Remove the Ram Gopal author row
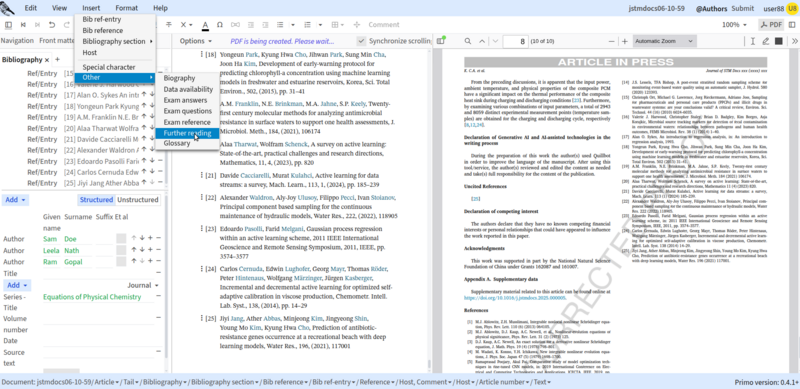Screen dimensions: 800x389 point(159,261)
